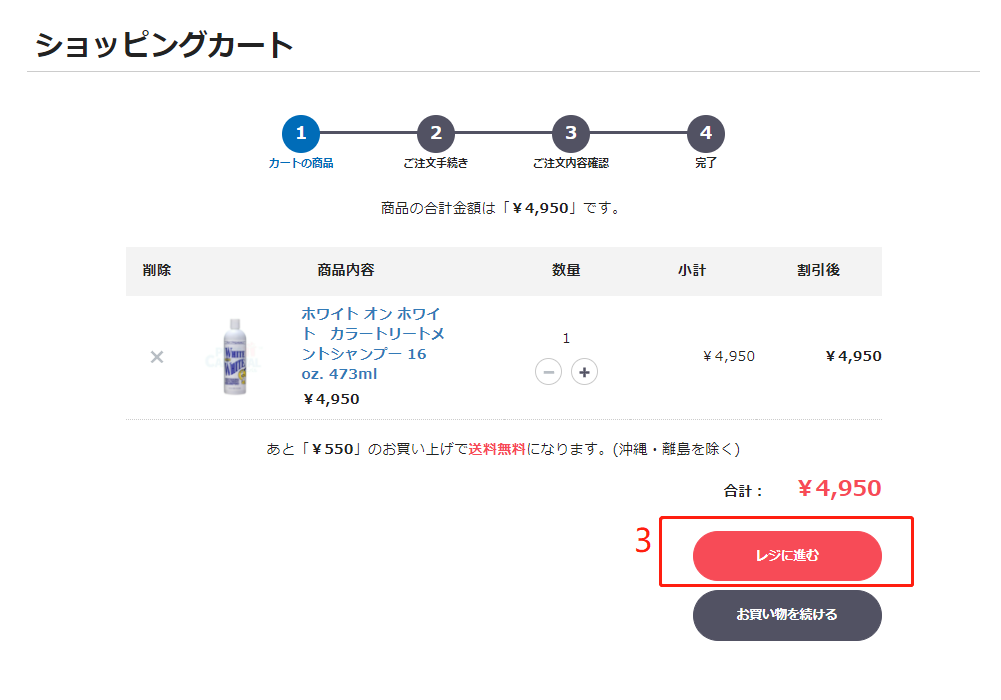Image resolution: width=1001 pixels, height=700 pixels.
Task: Click the 削除 column header
Action: [156, 271]
